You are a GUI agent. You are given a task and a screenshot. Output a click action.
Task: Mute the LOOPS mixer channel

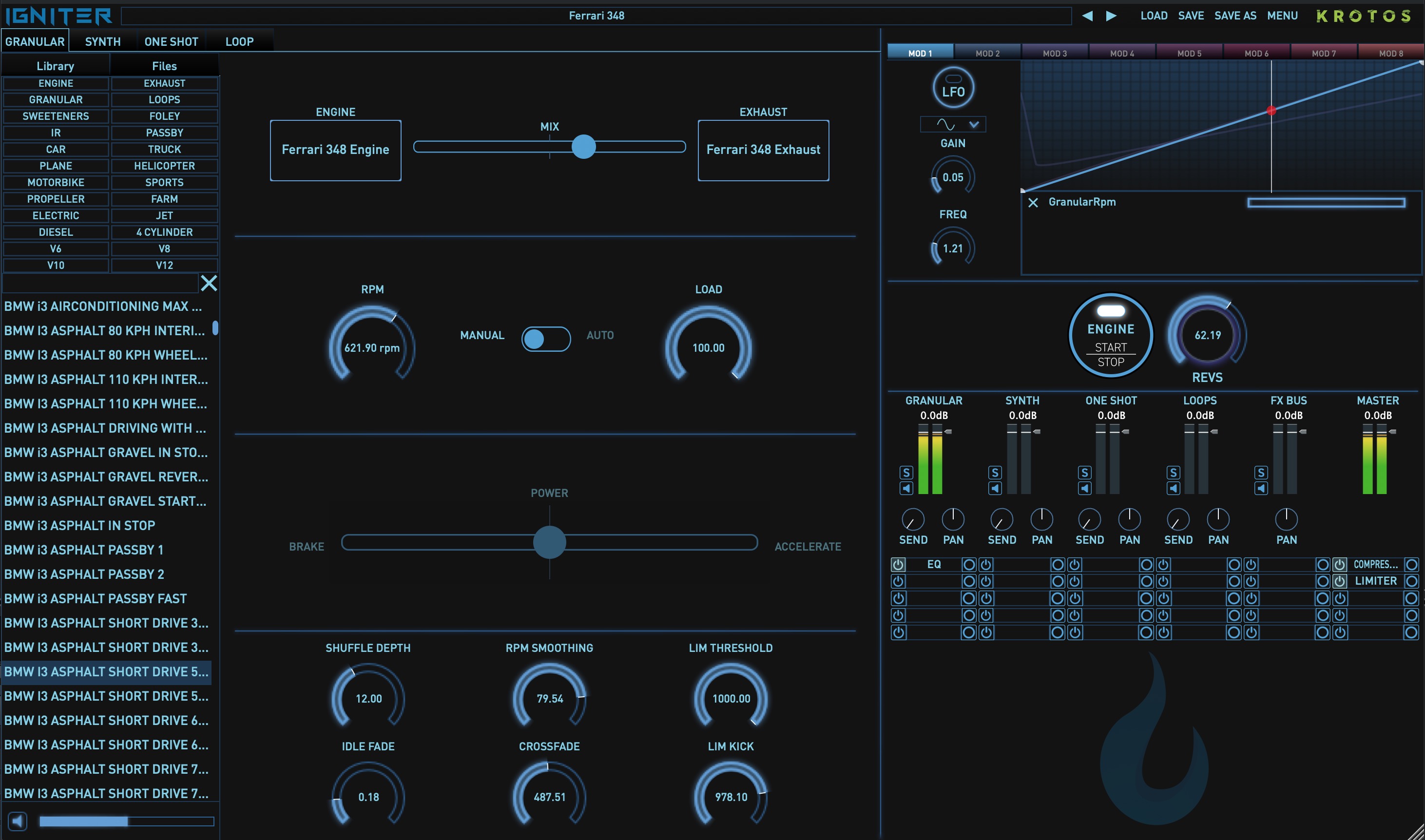1174,489
